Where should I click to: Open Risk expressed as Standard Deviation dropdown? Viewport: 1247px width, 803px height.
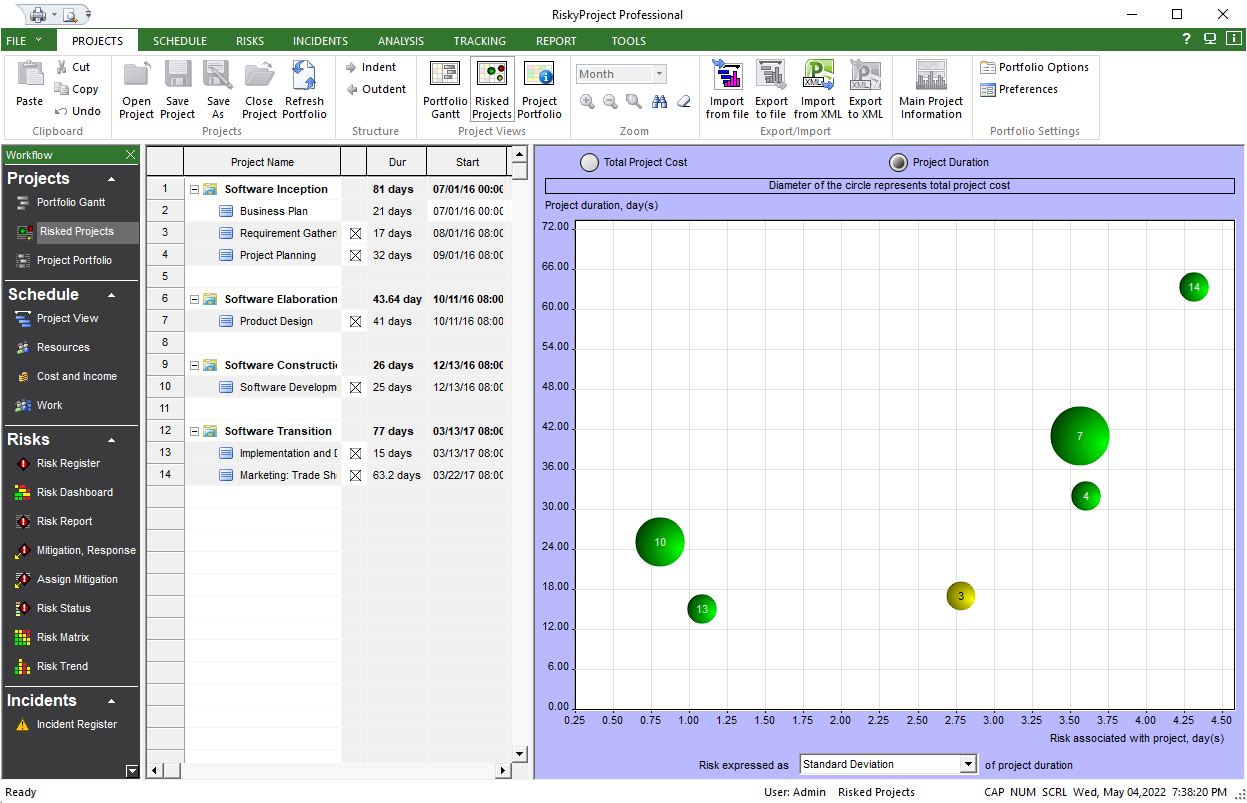tap(967, 764)
